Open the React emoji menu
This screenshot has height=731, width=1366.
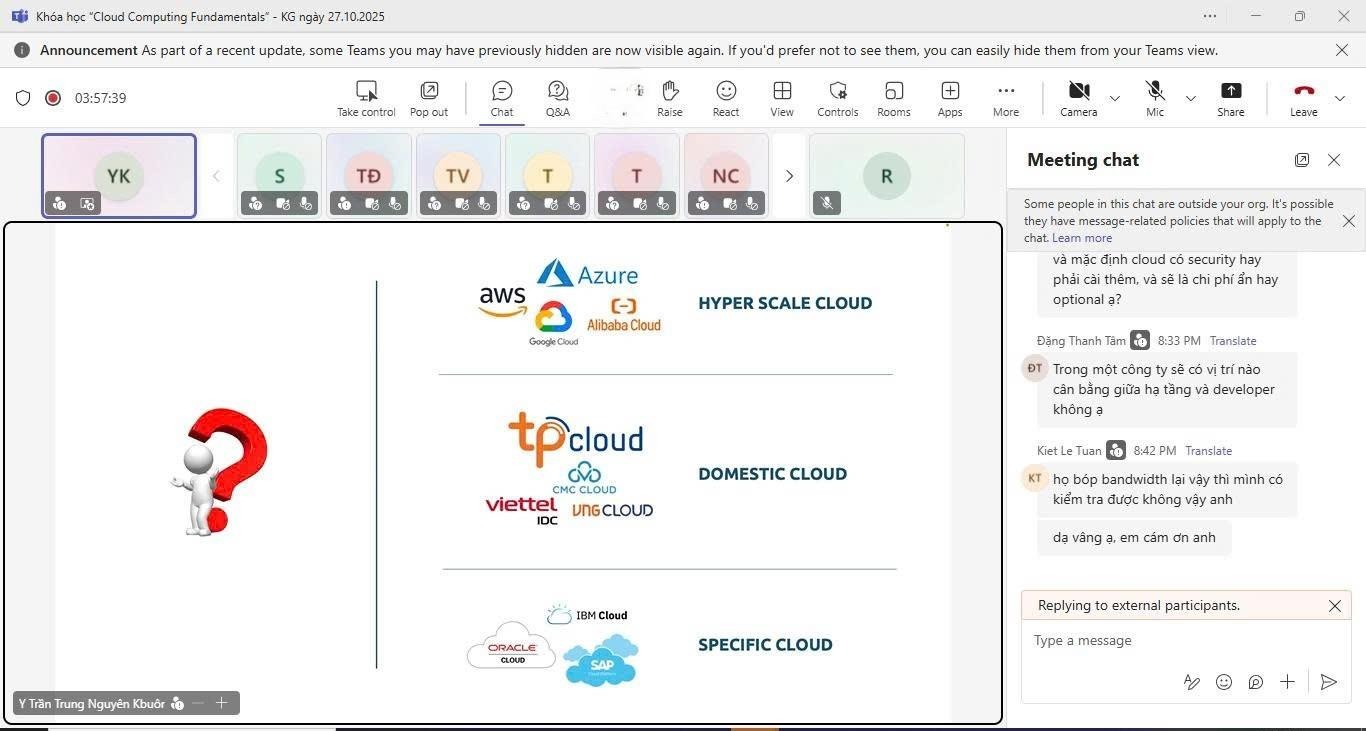coord(726,98)
